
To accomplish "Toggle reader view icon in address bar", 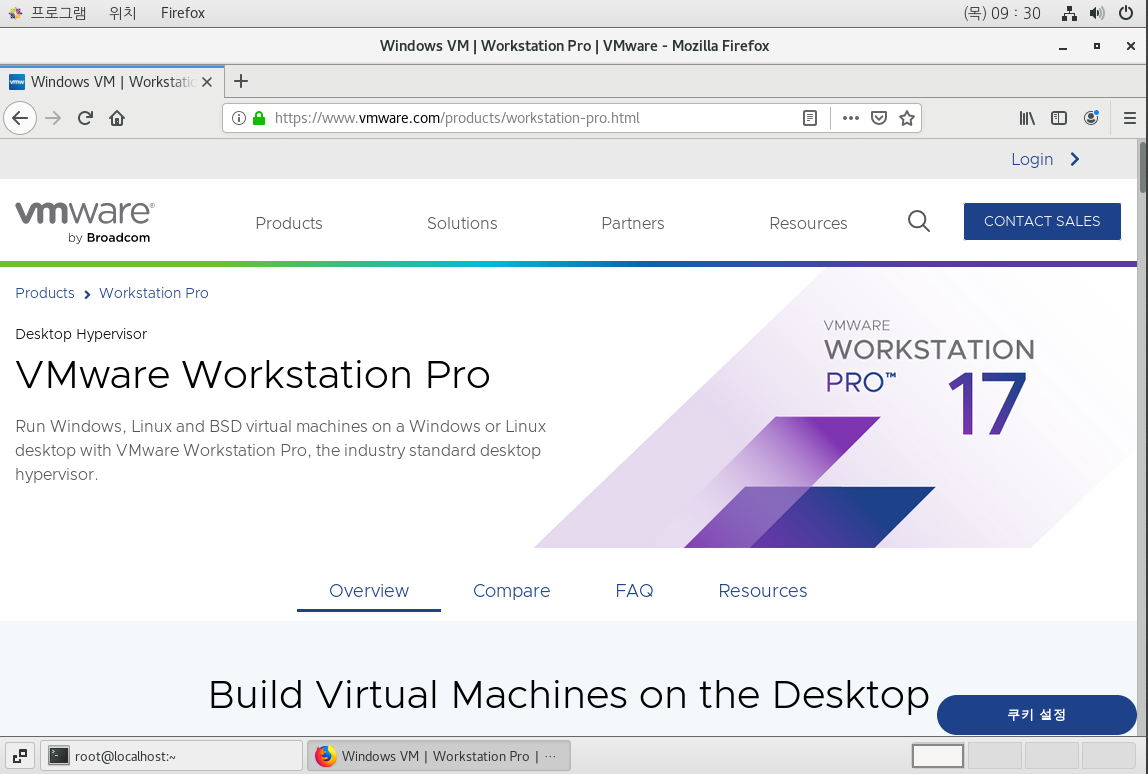I will point(810,118).
